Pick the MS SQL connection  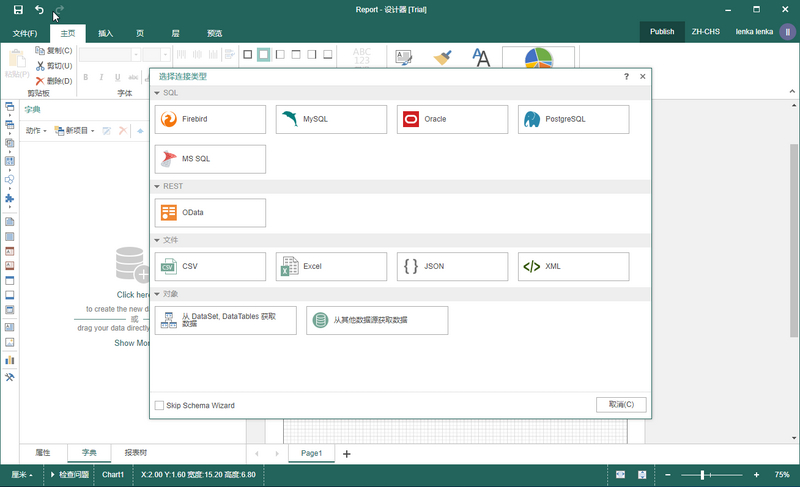tap(210, 159)
